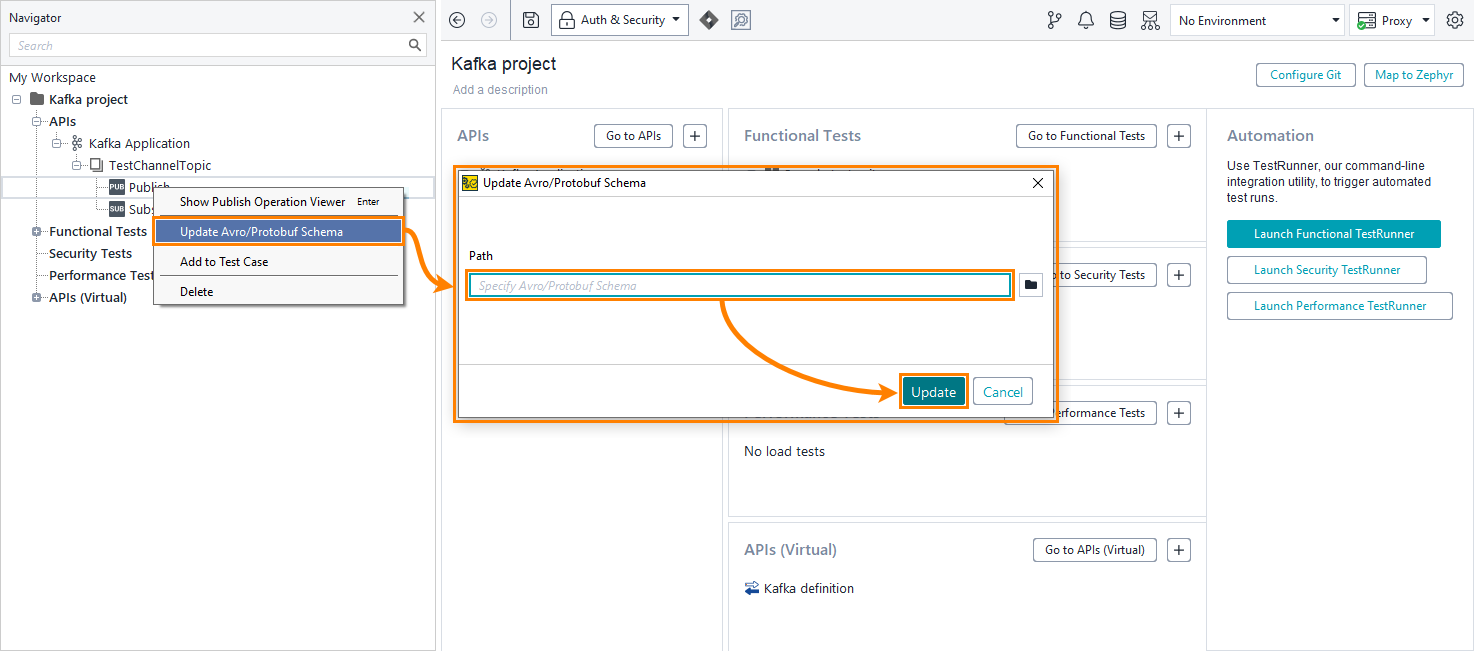Click the API Discovery magnifier icon

[741, 19]
